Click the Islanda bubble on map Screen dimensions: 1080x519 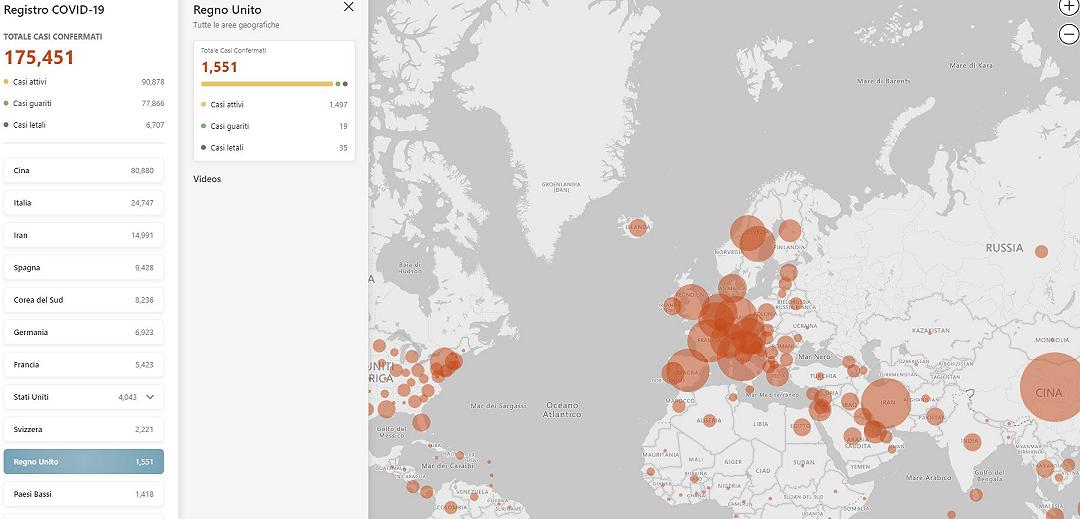pos(638,227)
